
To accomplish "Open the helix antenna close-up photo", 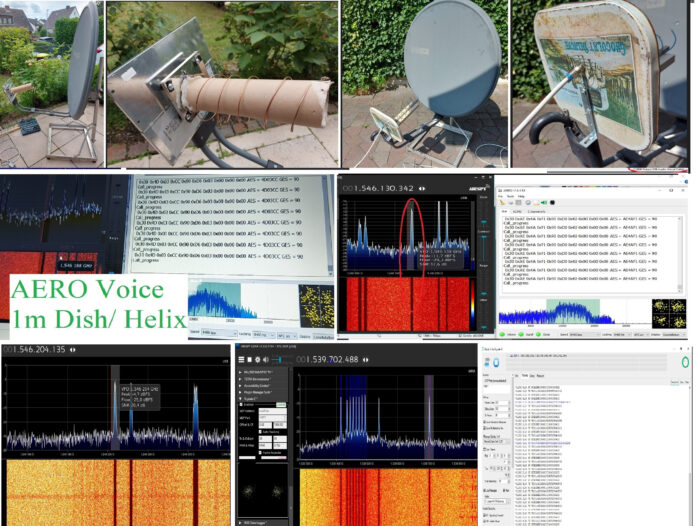I will point(223,83).
